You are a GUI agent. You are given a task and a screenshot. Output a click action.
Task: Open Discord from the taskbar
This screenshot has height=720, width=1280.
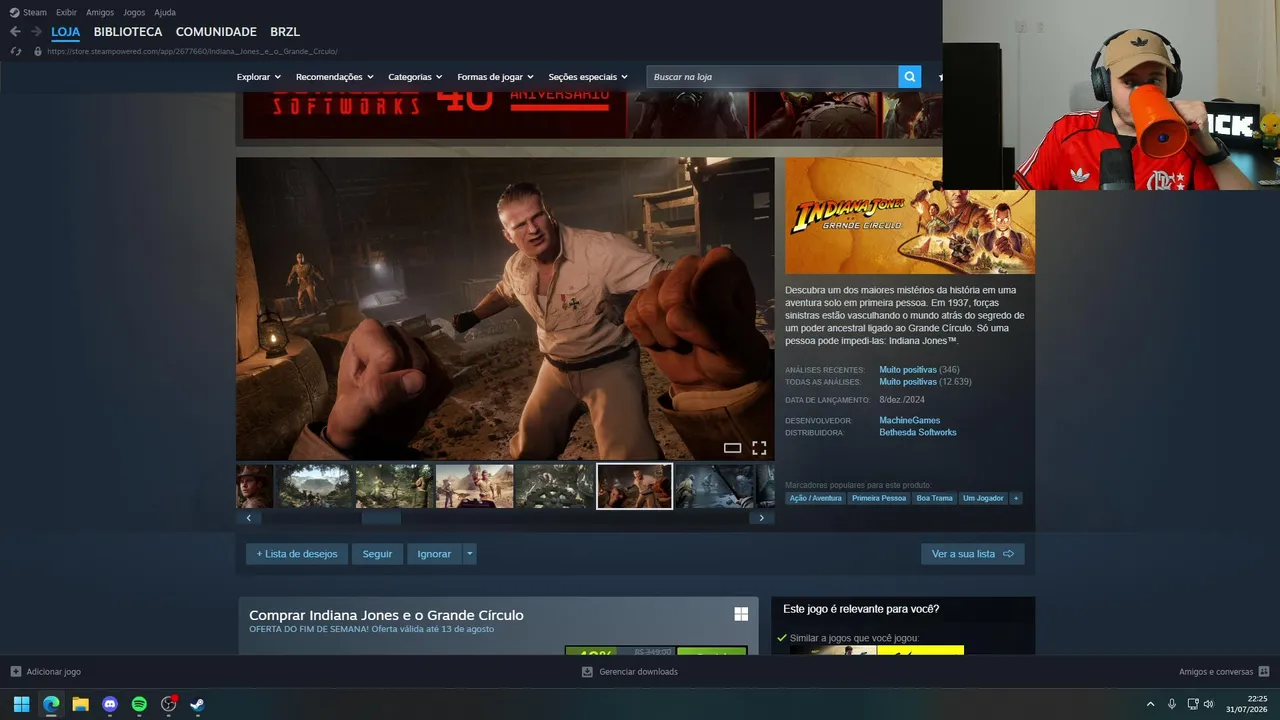pyautogui.click(x=110, y=704)
